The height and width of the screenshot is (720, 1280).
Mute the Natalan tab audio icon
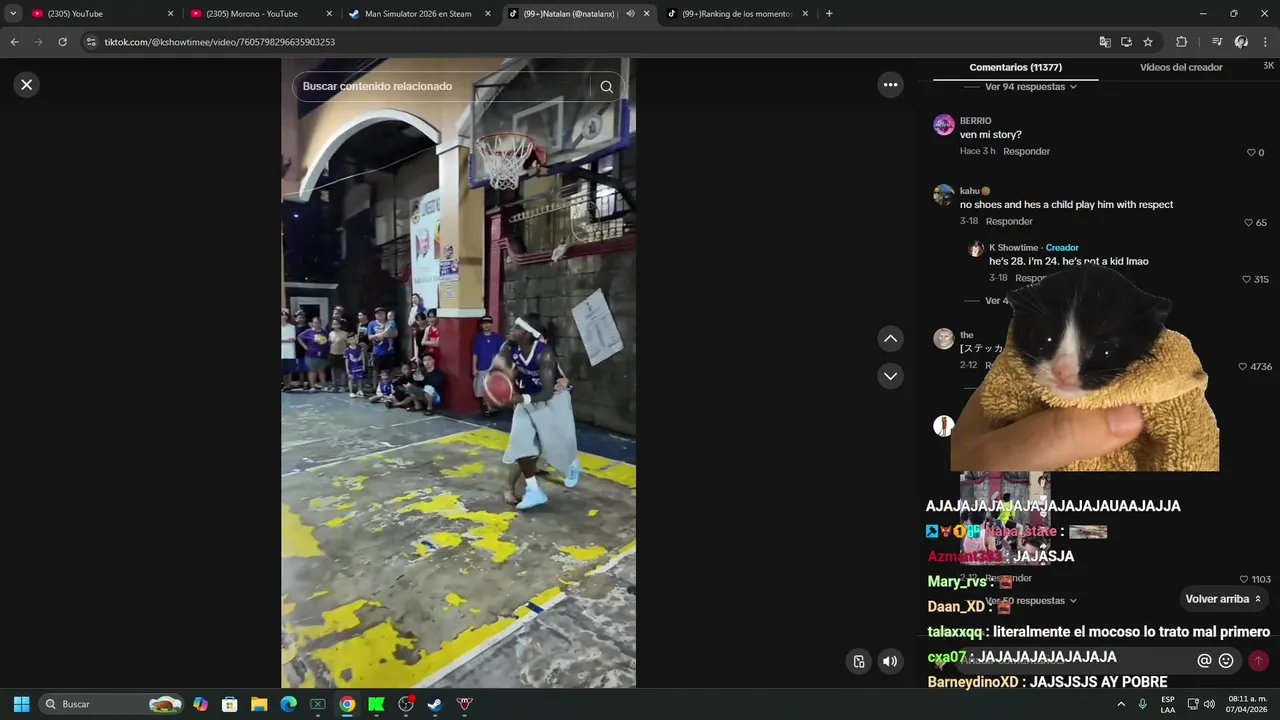(630, 14)
